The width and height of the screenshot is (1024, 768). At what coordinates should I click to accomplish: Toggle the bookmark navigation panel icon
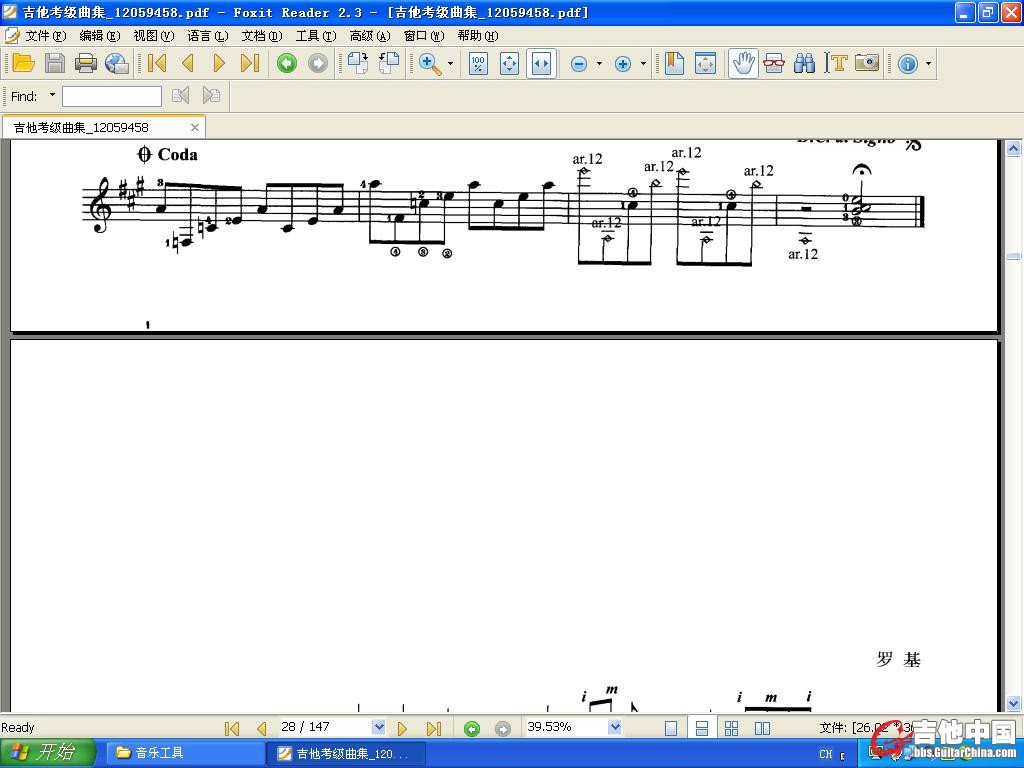[674, 63]
